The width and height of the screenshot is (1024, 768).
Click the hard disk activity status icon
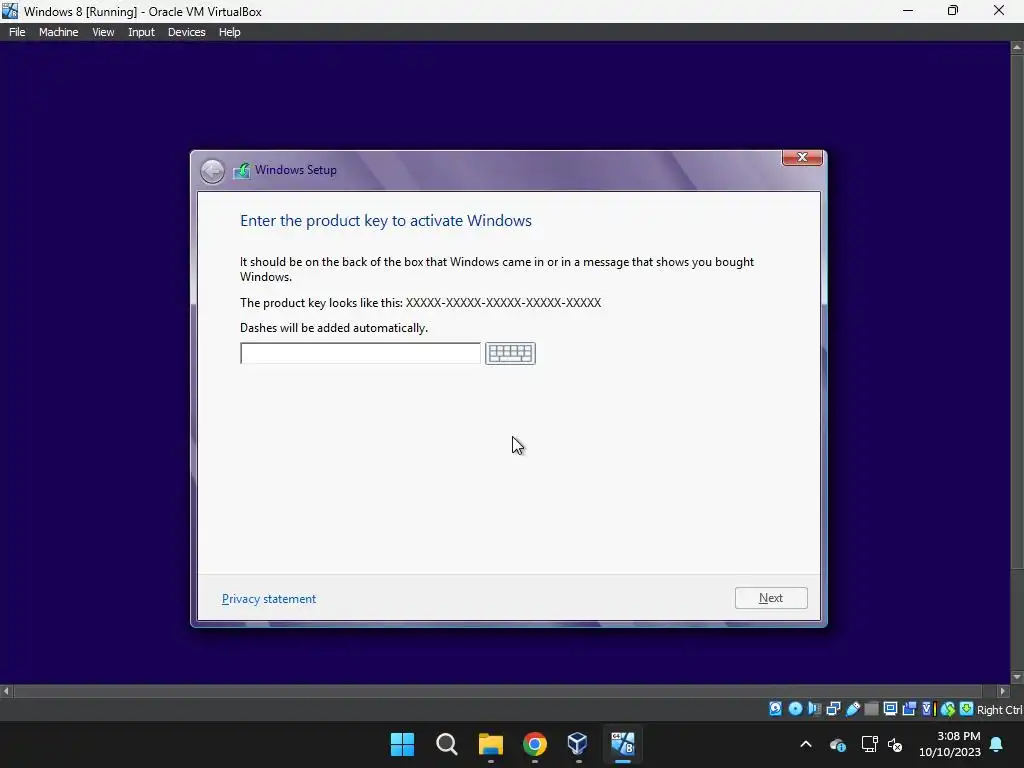point(775,709)
